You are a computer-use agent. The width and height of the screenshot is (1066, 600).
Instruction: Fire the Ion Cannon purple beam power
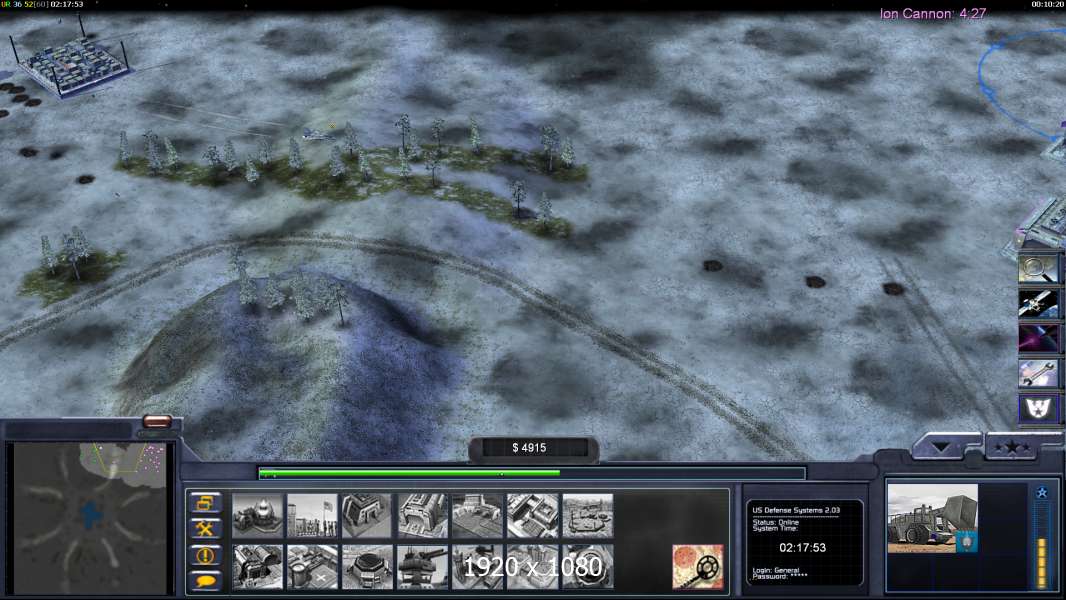tap(1038, 338)
